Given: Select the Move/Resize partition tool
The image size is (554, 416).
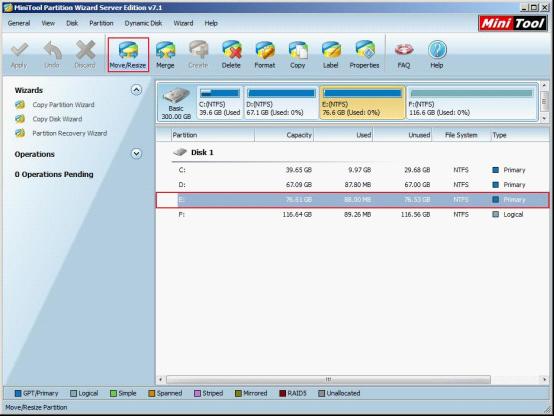Looking at the screenshot, I should [128, 54].
